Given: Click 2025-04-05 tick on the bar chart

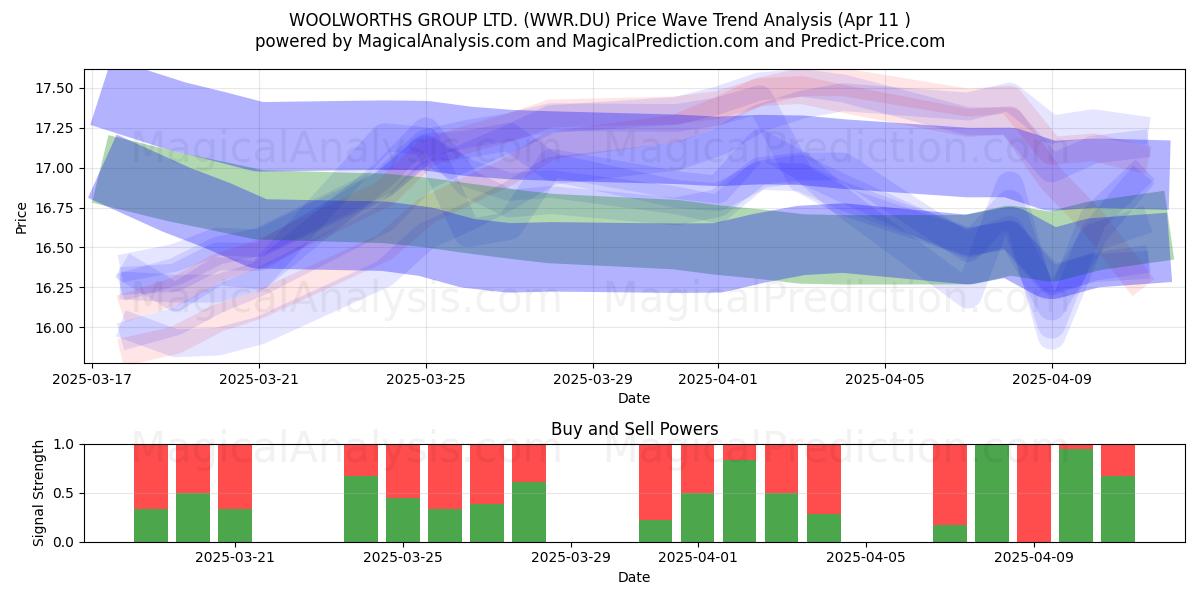Looking at the screenshot, I should (x=865, y=558).
